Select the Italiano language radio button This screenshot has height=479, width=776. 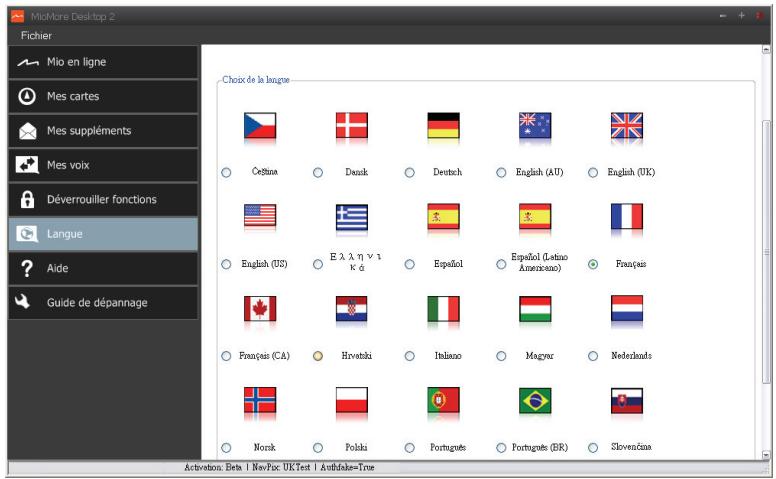point(410,356)
